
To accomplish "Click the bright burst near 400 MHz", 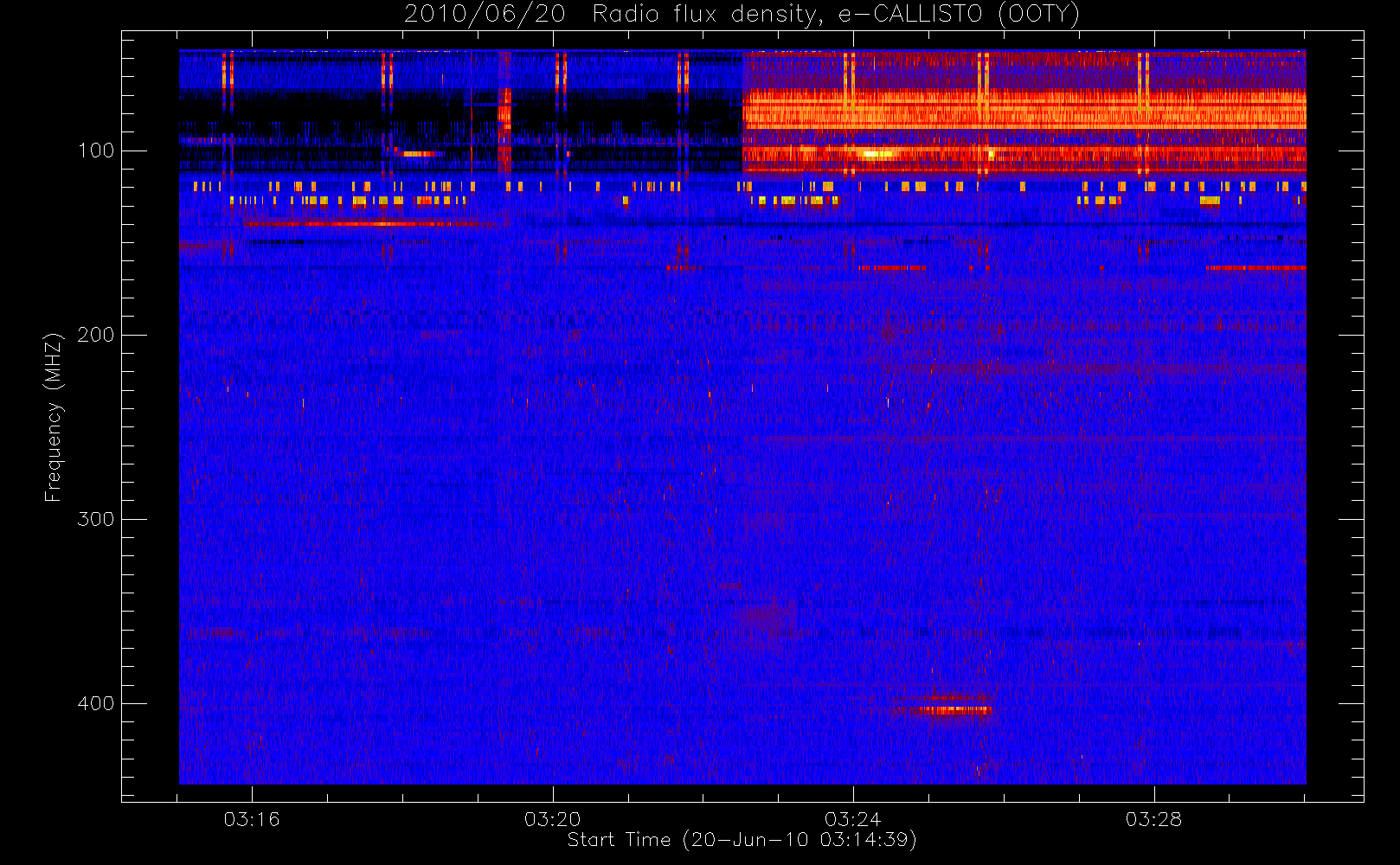I will pyautogui.click(x=954, y=710).
